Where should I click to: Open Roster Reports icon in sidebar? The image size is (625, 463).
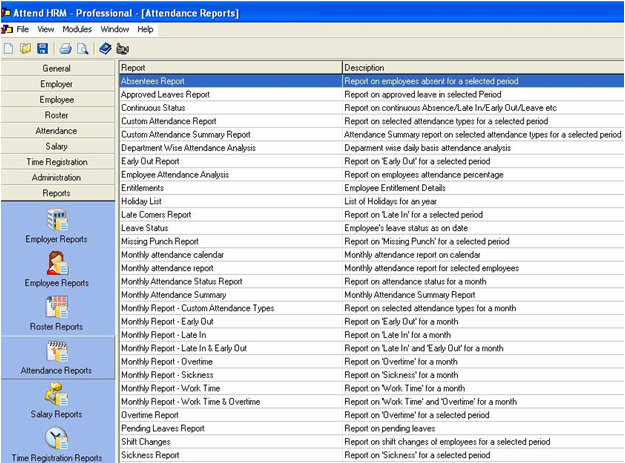tap(57, 307)
